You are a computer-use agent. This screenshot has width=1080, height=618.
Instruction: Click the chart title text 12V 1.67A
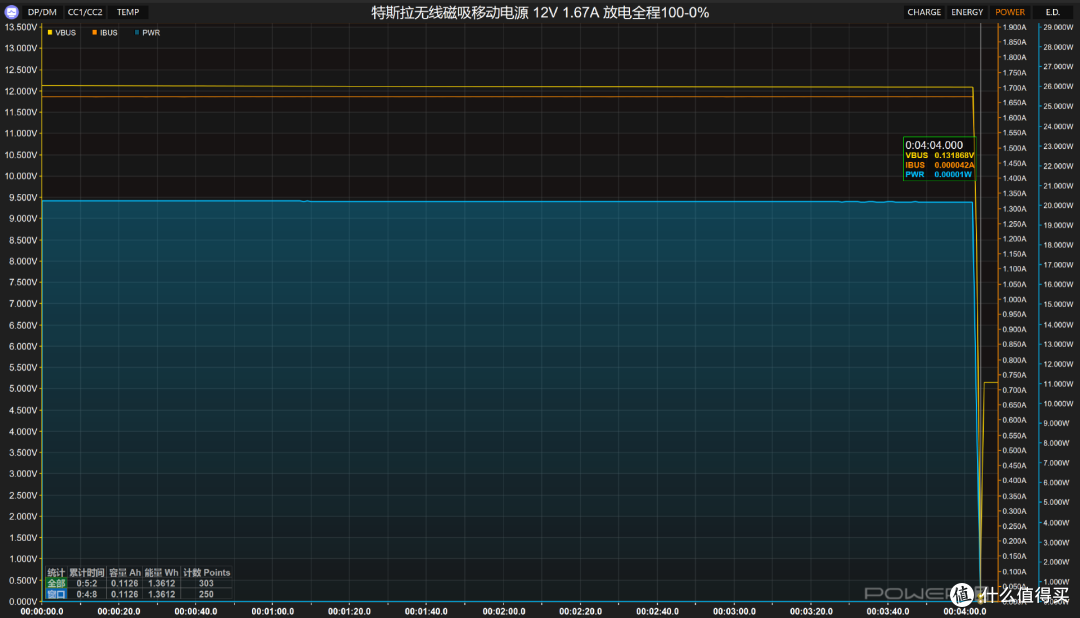point(565,12)
